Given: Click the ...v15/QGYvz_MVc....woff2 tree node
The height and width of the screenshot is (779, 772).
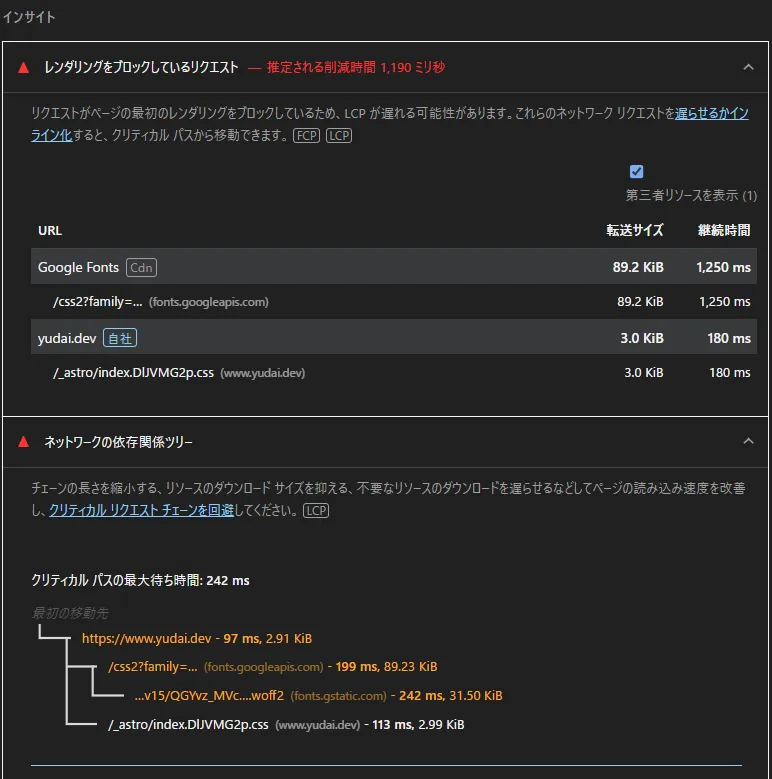Looking at the screenshot, I should [209, 696].
